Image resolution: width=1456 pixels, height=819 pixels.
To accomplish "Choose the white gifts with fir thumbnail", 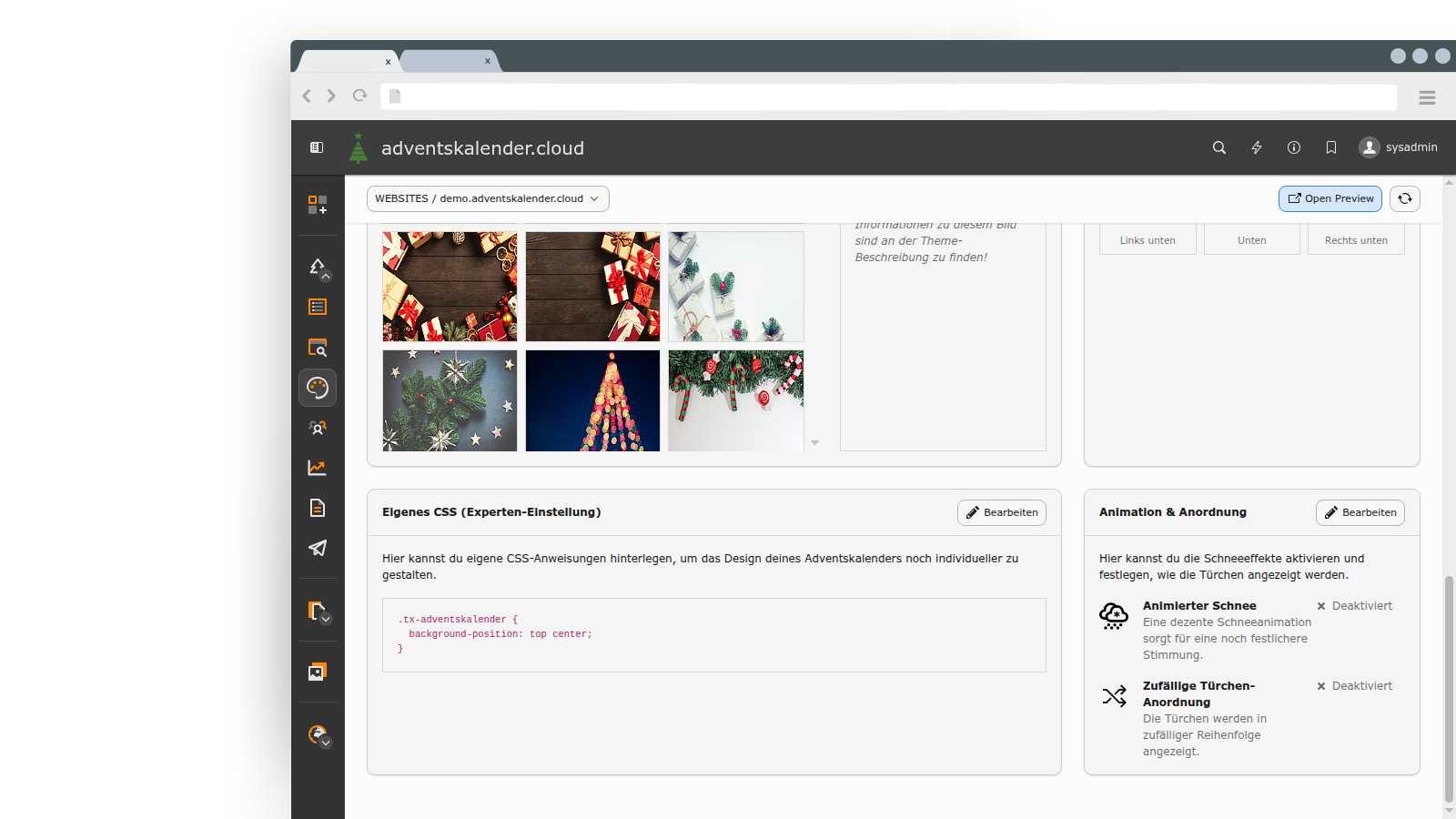I will click(736, 287).
